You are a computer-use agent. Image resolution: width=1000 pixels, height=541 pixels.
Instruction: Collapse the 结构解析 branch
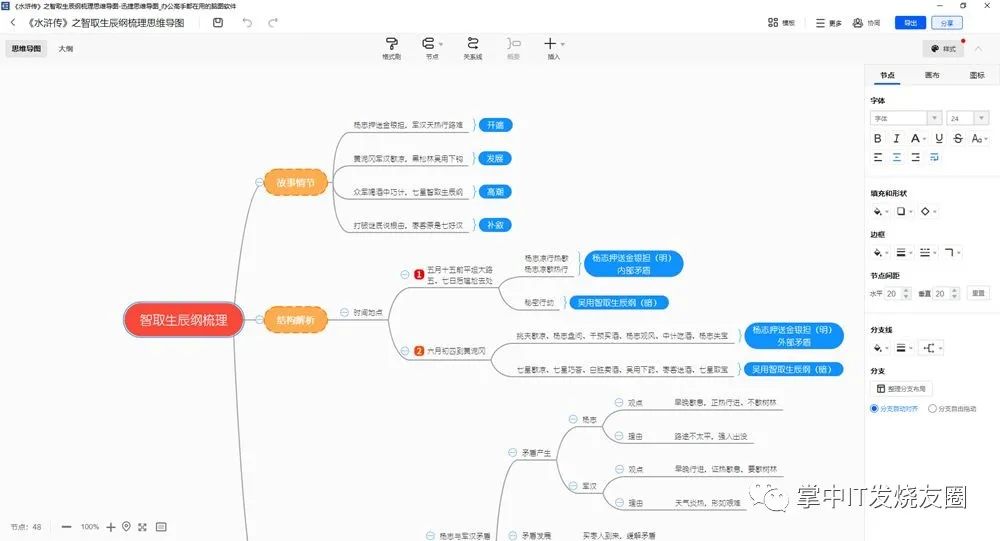click(x=259, y=320)
